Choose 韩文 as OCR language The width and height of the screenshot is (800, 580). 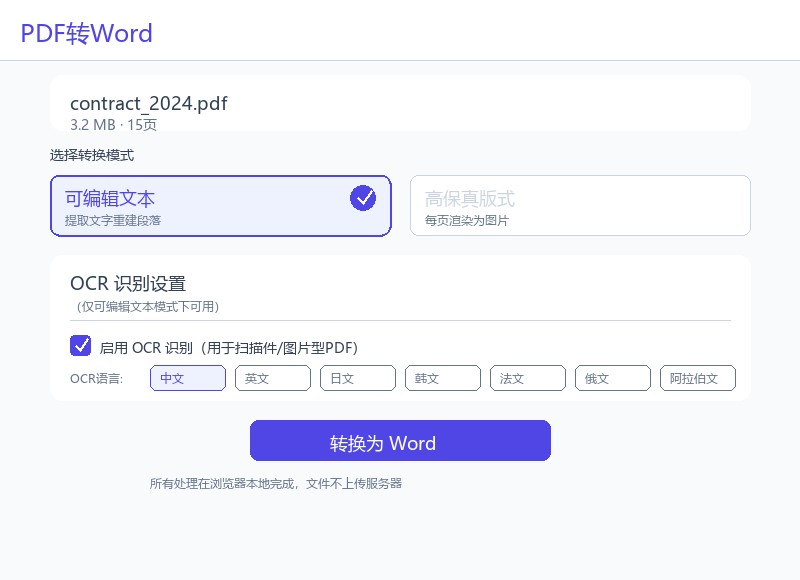(443, 379)
